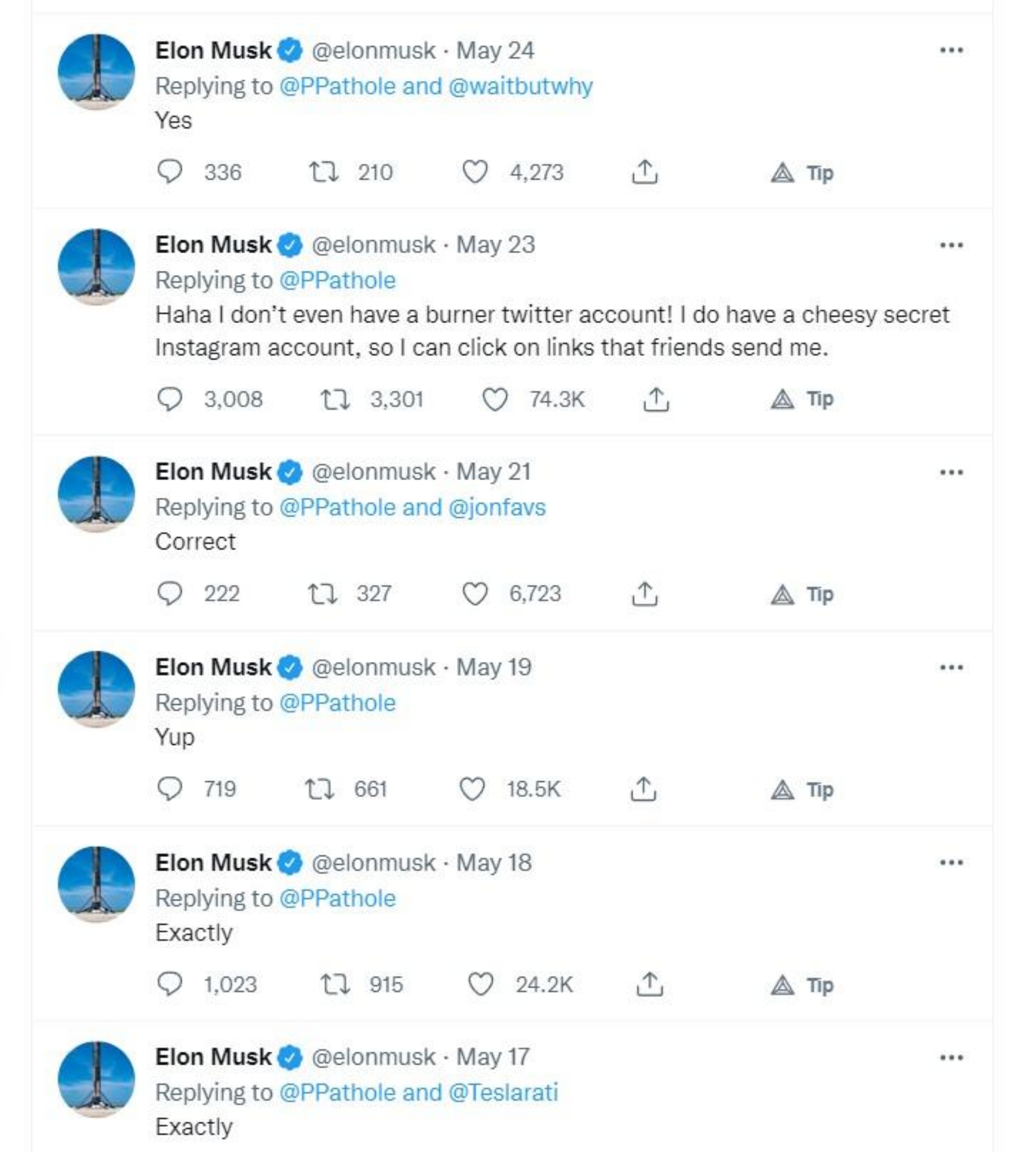1036x1152 pixels.
Task: Tip the May 18 "Exactly" tweet
Action: pos(801,985)
